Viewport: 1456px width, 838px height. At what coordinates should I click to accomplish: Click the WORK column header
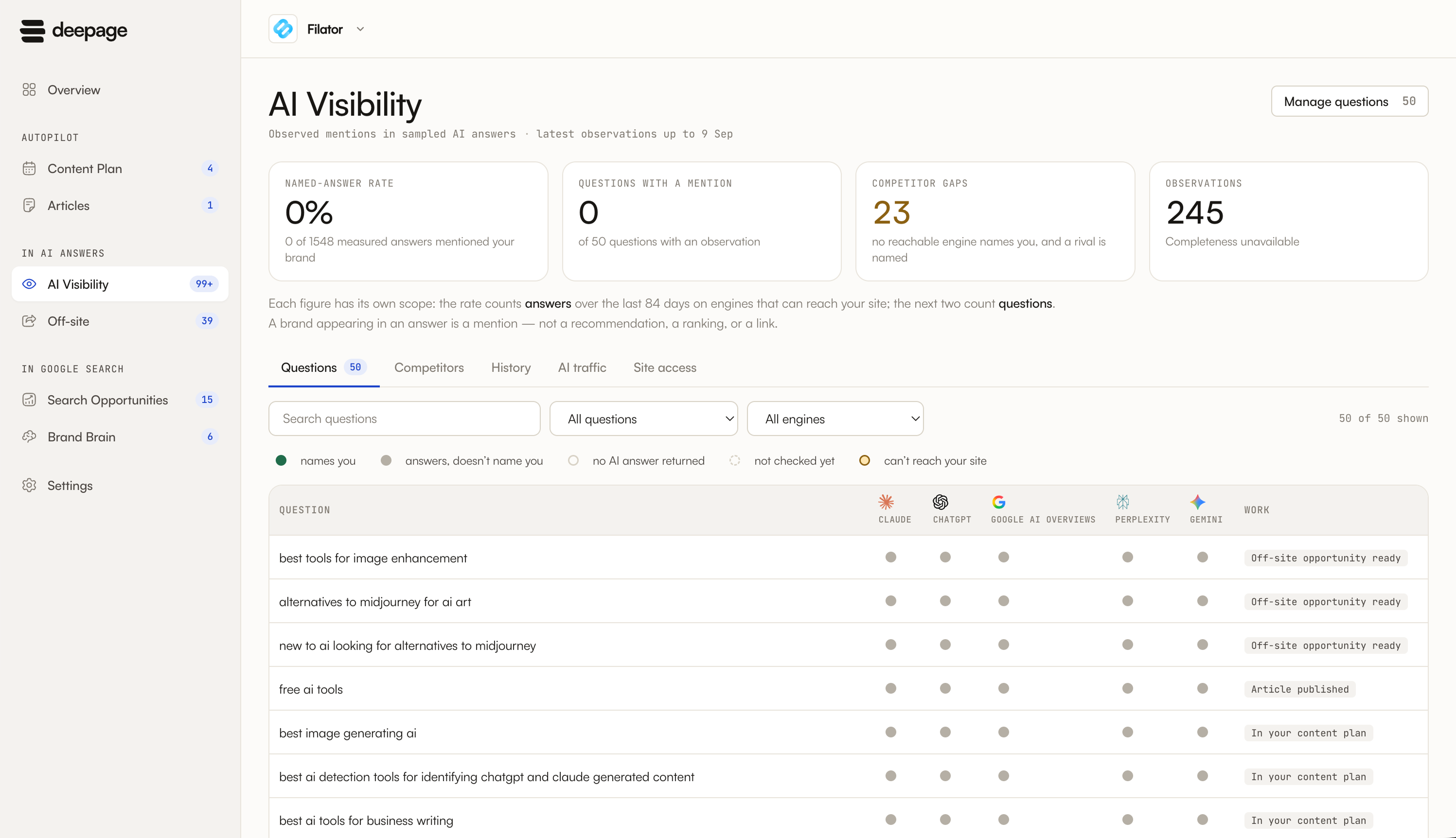1256,510
